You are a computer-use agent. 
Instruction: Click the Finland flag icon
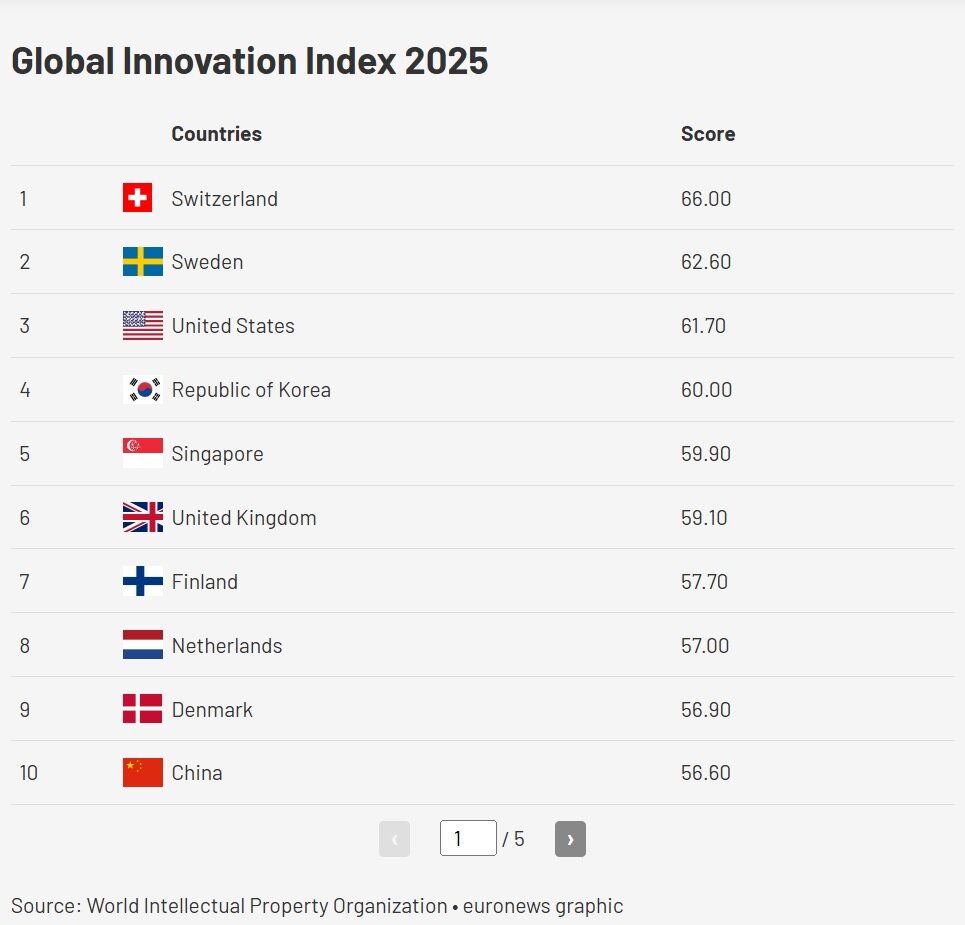142,582
